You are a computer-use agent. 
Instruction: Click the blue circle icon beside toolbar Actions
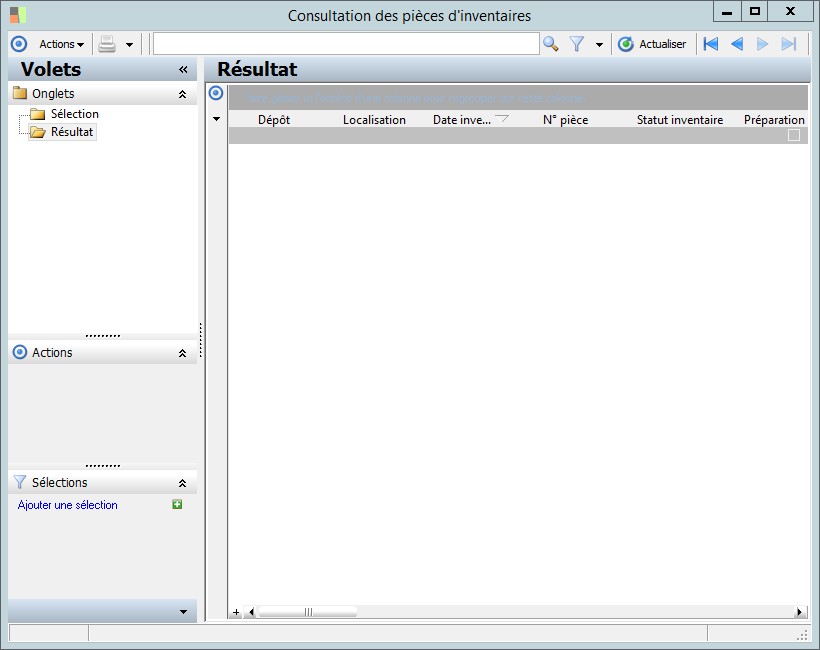click(x=19, y=44)
